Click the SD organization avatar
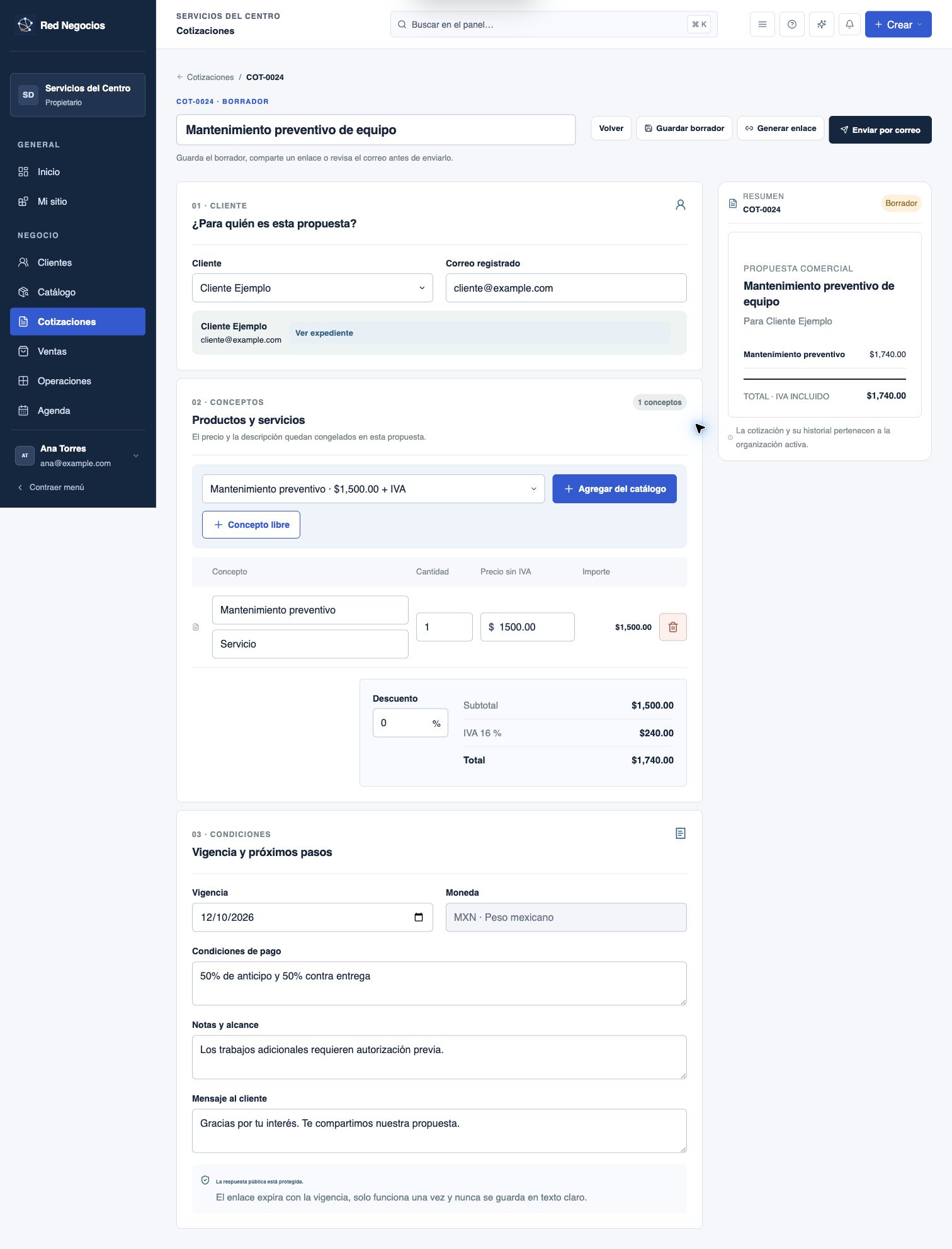Screen dimensions: 952x1249 point(28,95)
